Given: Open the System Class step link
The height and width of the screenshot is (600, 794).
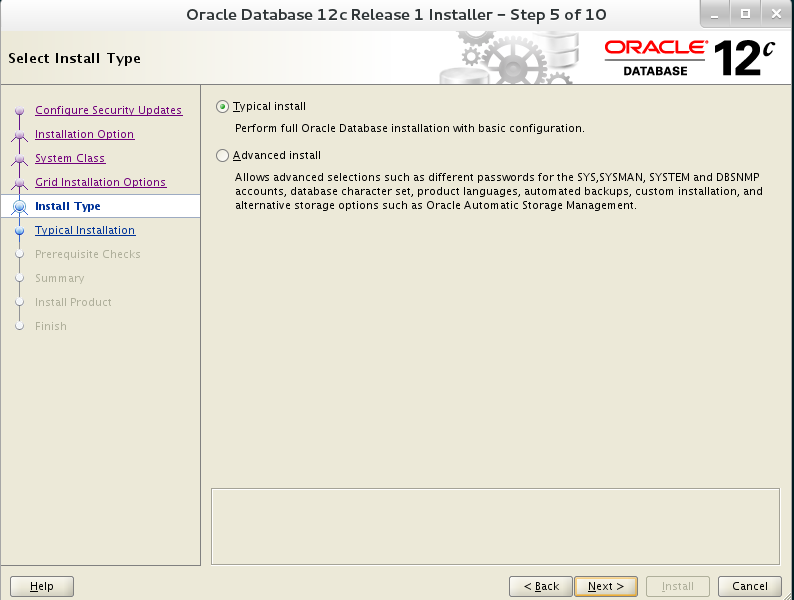Looking at the screenshot, I should [70, 158].
